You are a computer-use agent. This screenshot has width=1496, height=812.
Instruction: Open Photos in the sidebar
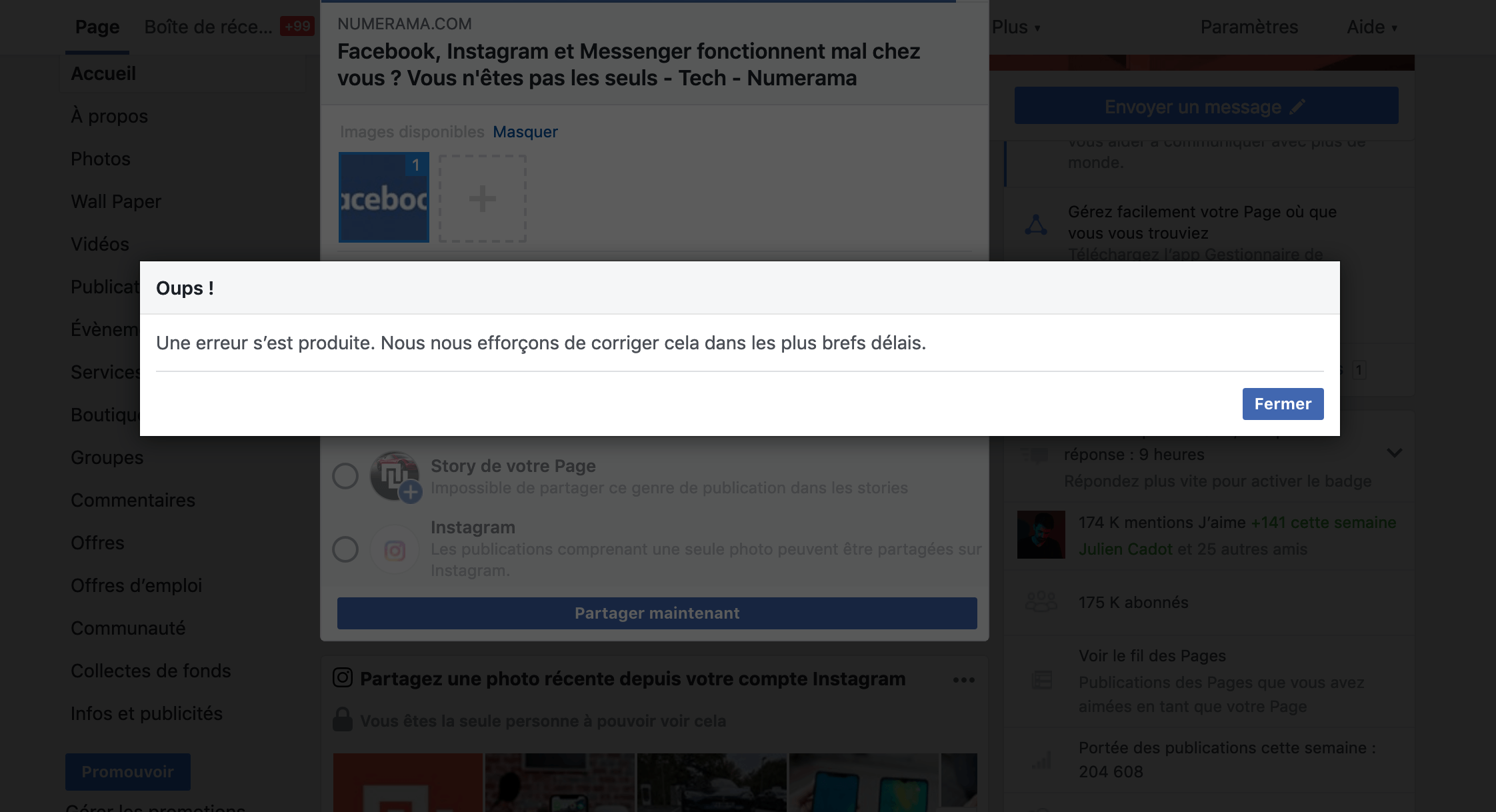click(x=101, y=159)
